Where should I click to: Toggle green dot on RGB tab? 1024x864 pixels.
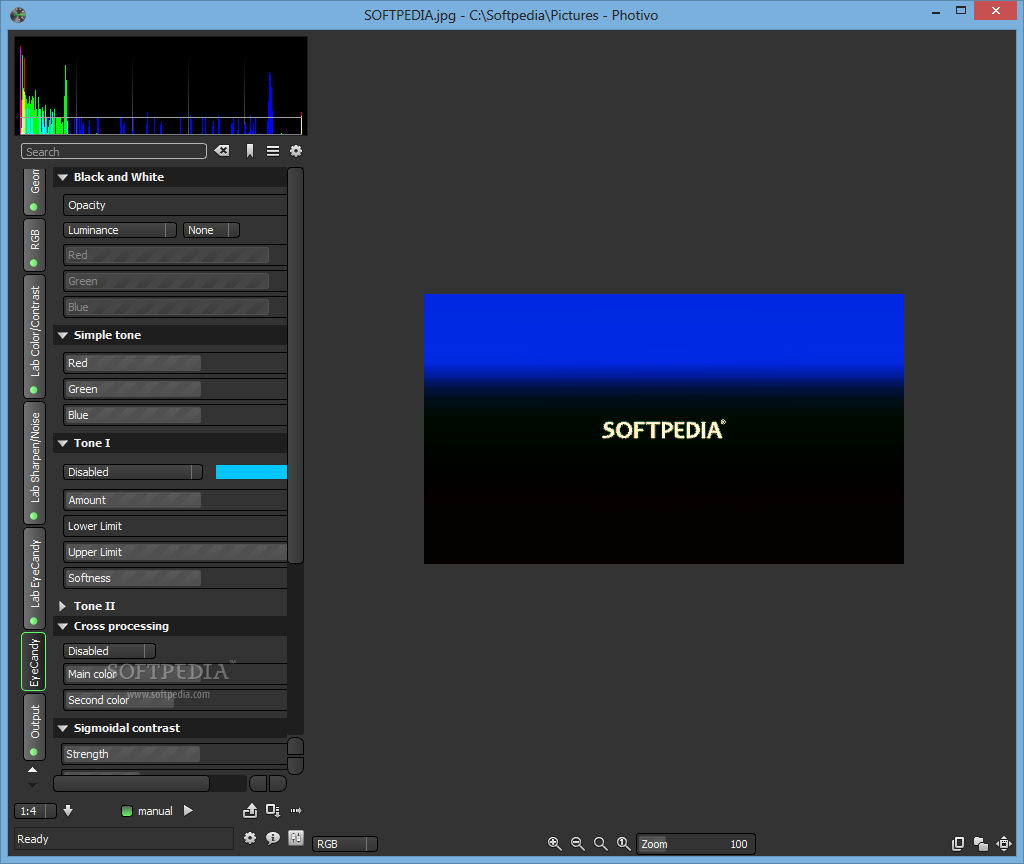coord(34,263)
